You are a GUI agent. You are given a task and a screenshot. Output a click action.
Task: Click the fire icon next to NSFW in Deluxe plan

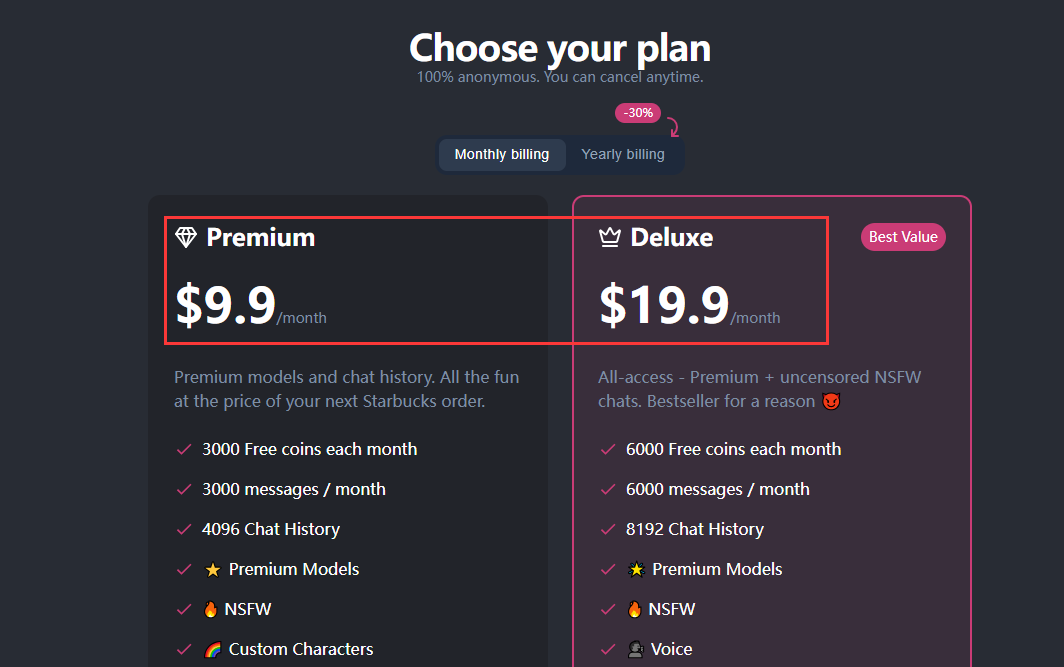pyautogui.click(x=634, y=609)
